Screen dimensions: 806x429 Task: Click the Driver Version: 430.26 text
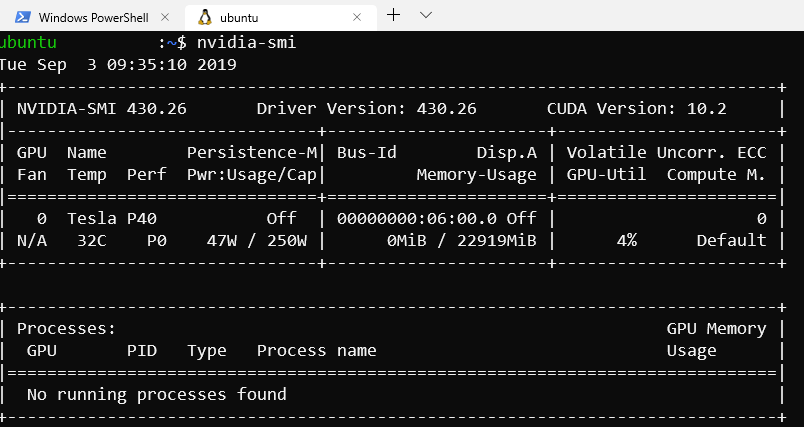[366, 108]
